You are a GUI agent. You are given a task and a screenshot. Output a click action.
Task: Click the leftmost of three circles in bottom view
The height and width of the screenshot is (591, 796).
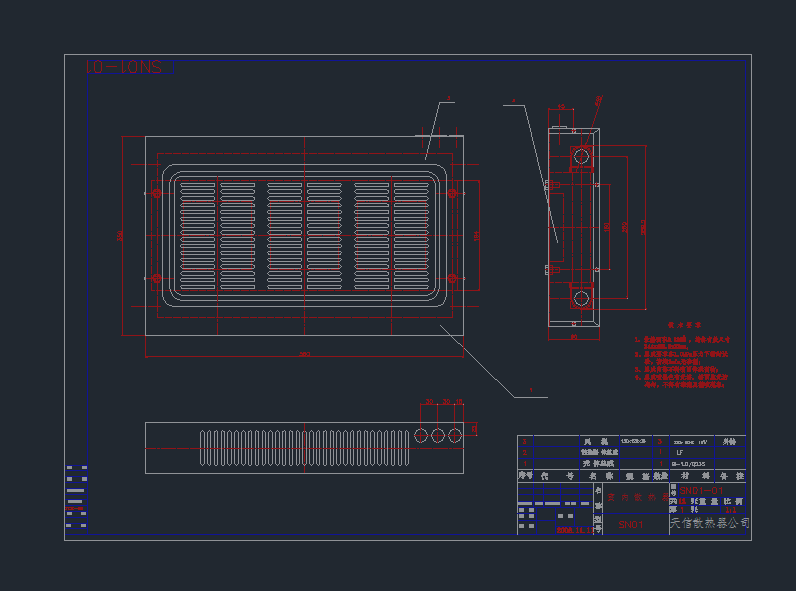421,435
